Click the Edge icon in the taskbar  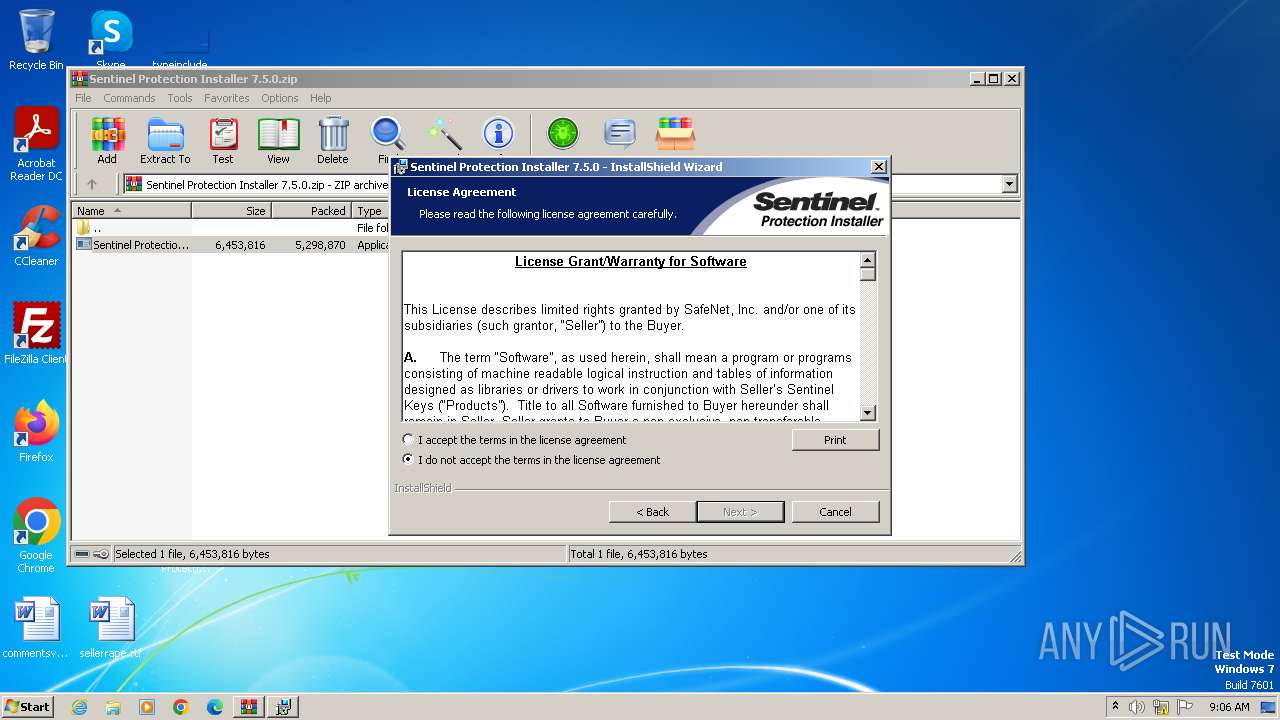pos(215,707)
